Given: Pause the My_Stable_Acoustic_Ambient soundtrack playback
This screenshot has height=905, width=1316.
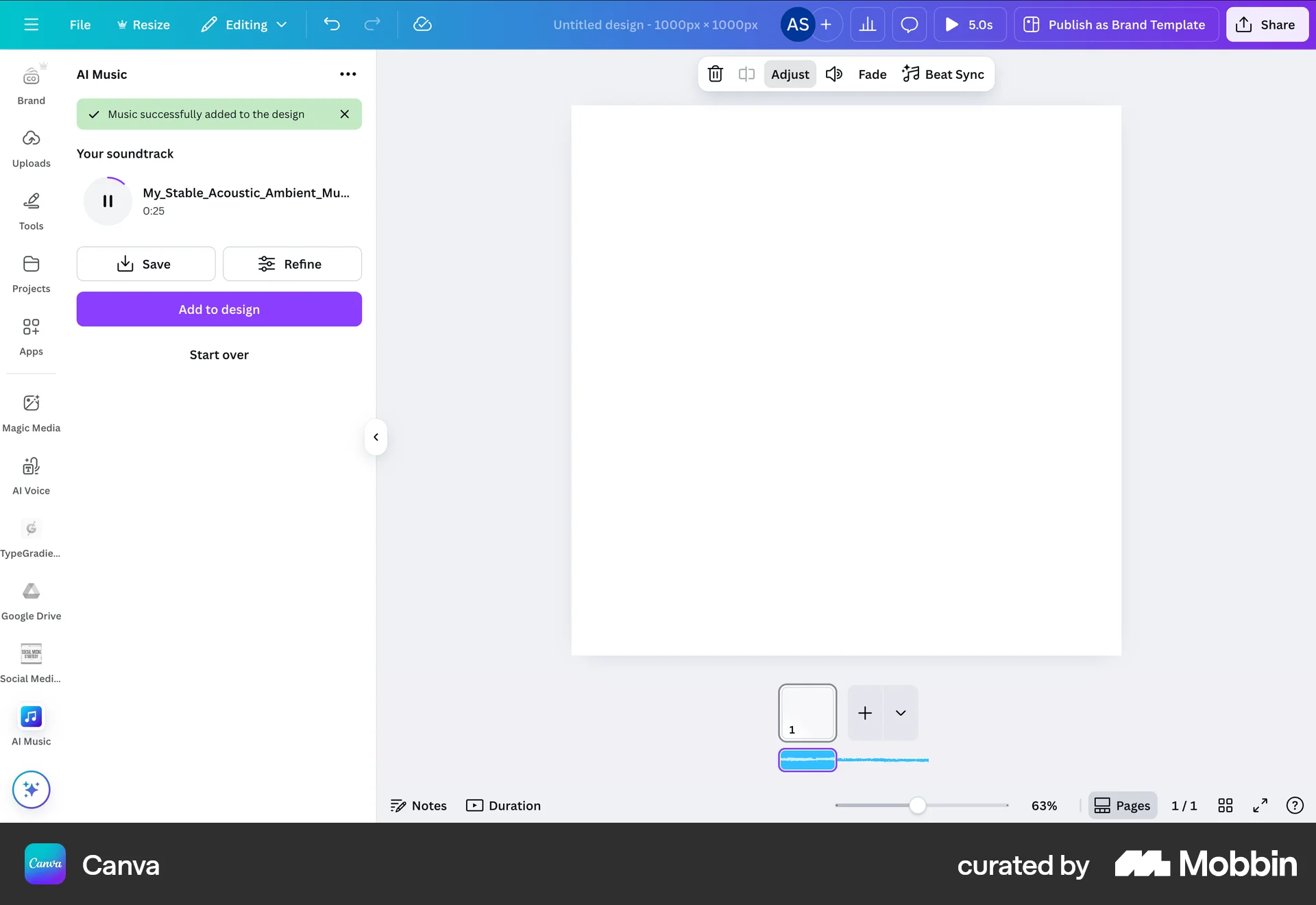Looking at the screenshot, I should (108, 201).
